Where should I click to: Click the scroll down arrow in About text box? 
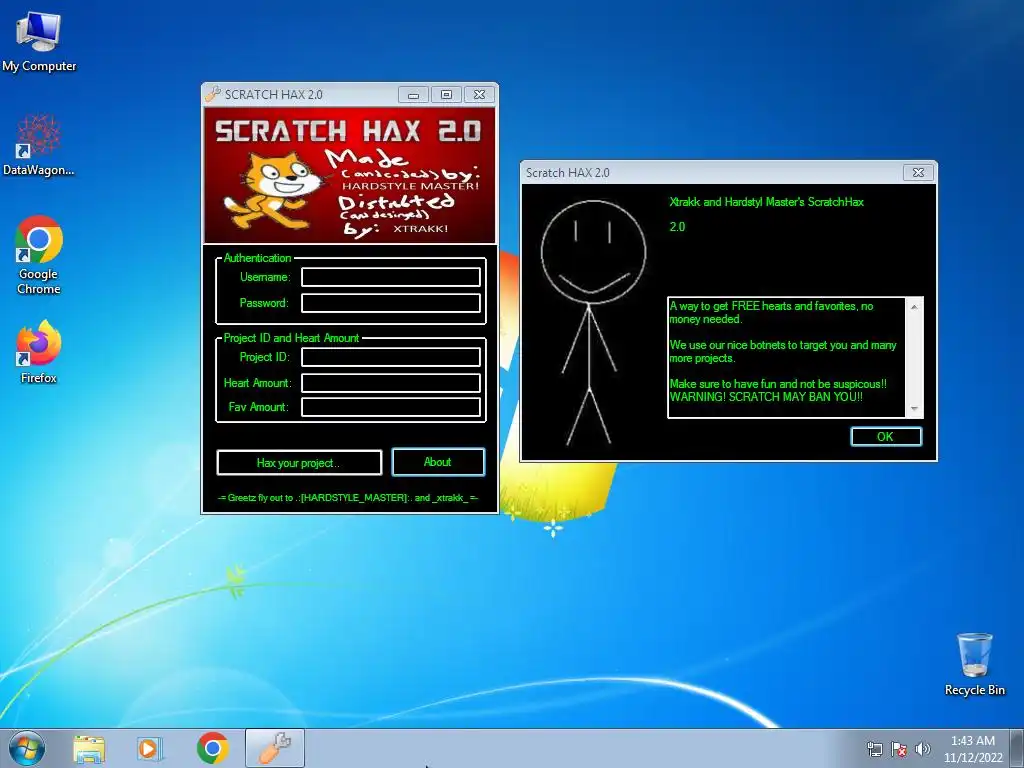(x=914, y=409)
